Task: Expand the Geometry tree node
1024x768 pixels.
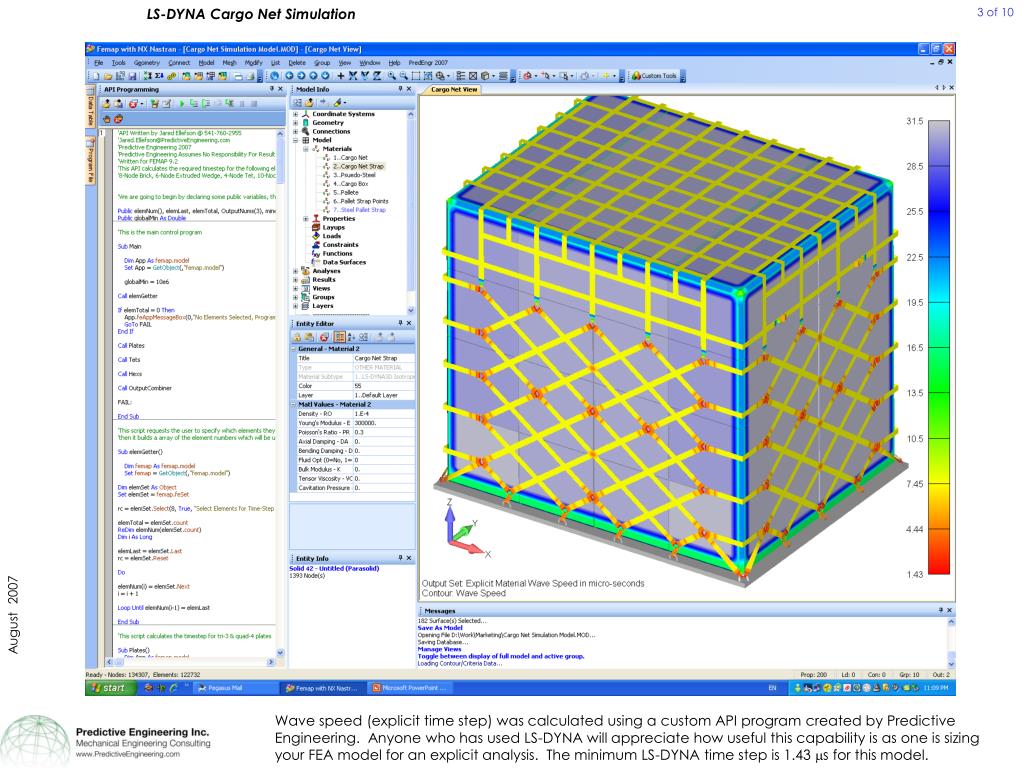Action: coord(295,122)
